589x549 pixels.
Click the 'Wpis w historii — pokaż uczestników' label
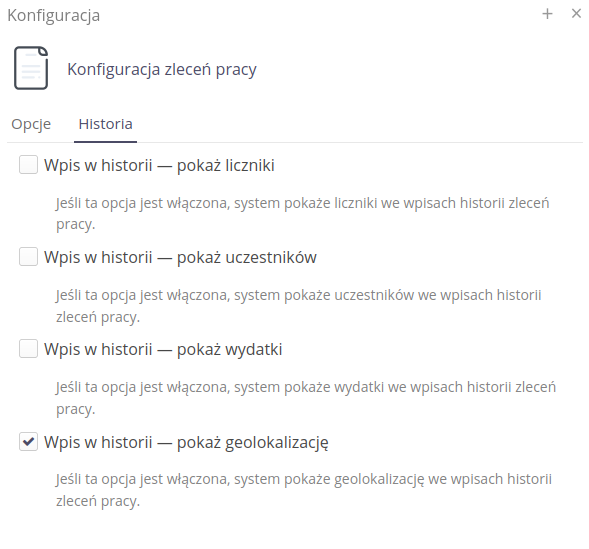coord(180,258)
